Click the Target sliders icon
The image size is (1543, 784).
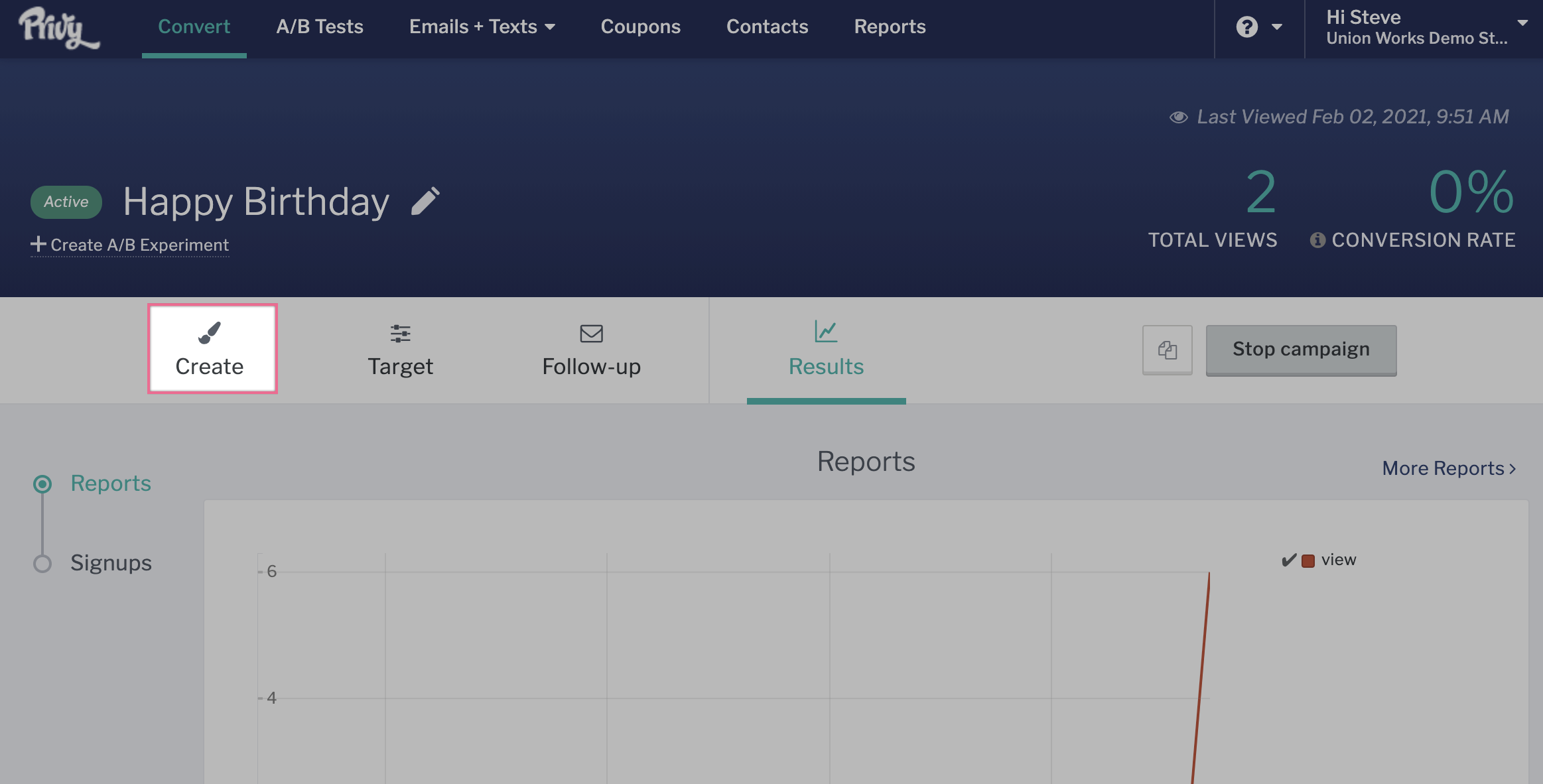(x=400, y=333)
